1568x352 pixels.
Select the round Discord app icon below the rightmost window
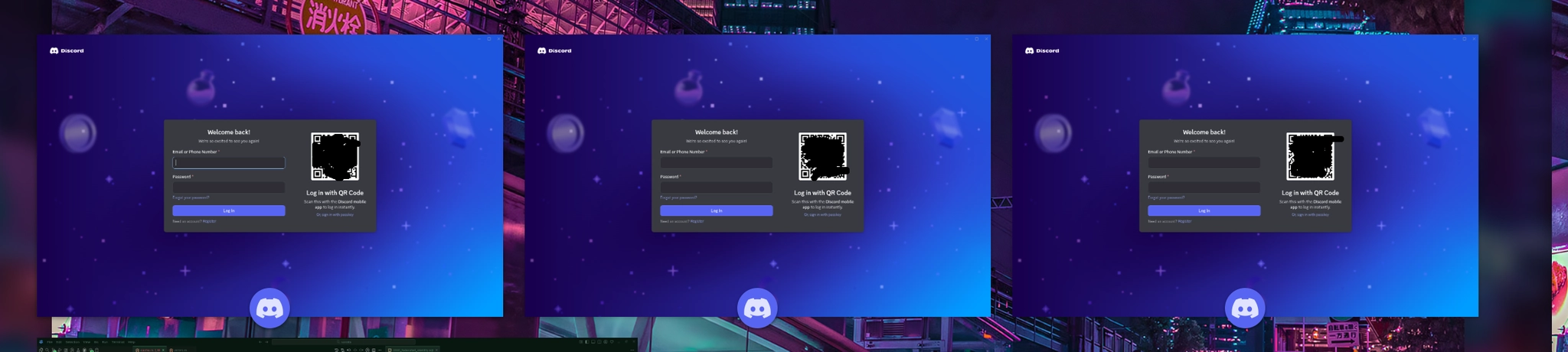1245,308
